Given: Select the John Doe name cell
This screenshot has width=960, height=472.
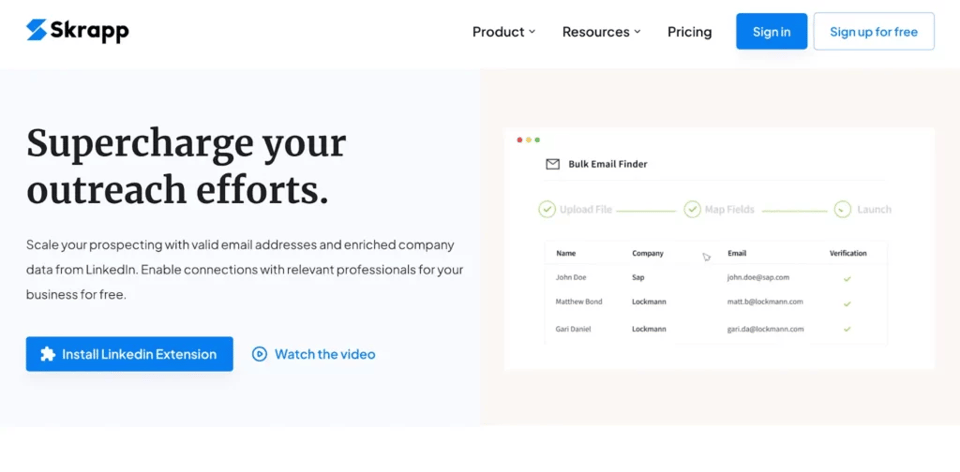Looking at the screenshot, I should point(571,277).
